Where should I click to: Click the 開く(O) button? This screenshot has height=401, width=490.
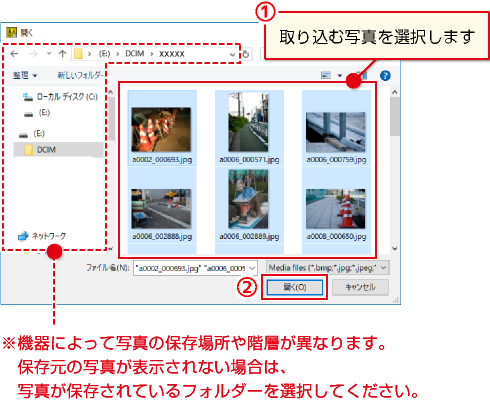[x=295, y=287]
